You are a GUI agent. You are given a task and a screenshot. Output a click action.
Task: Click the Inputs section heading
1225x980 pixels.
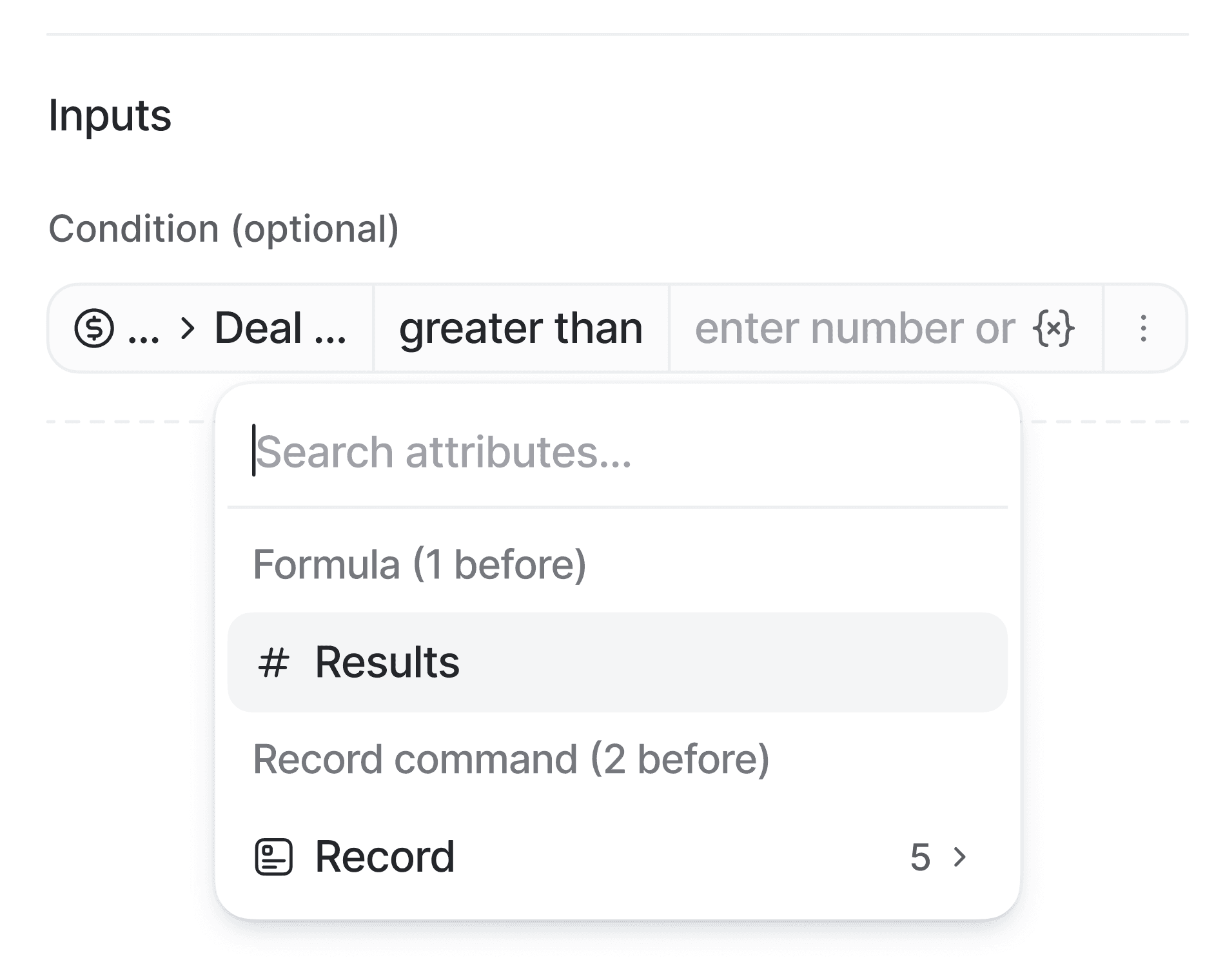tap(110, 116)
